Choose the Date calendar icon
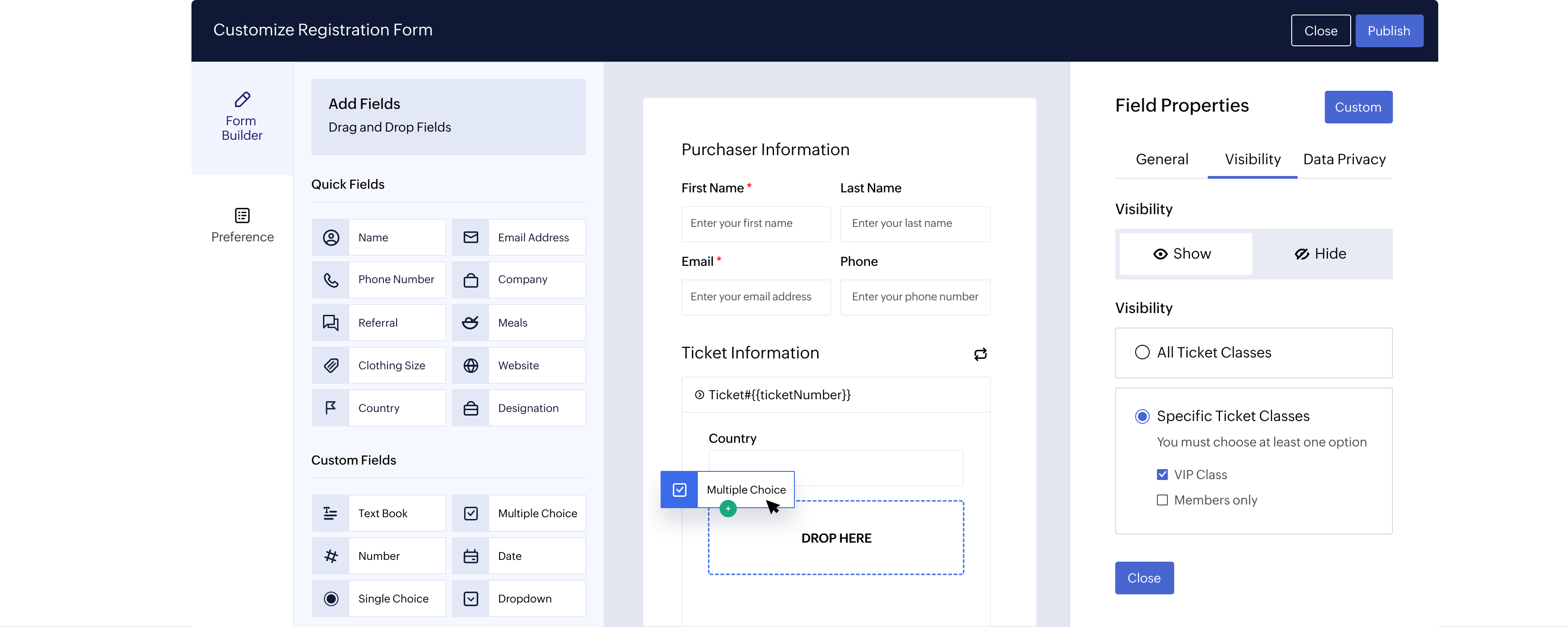 pyautogui.click(x=470, y=556)
